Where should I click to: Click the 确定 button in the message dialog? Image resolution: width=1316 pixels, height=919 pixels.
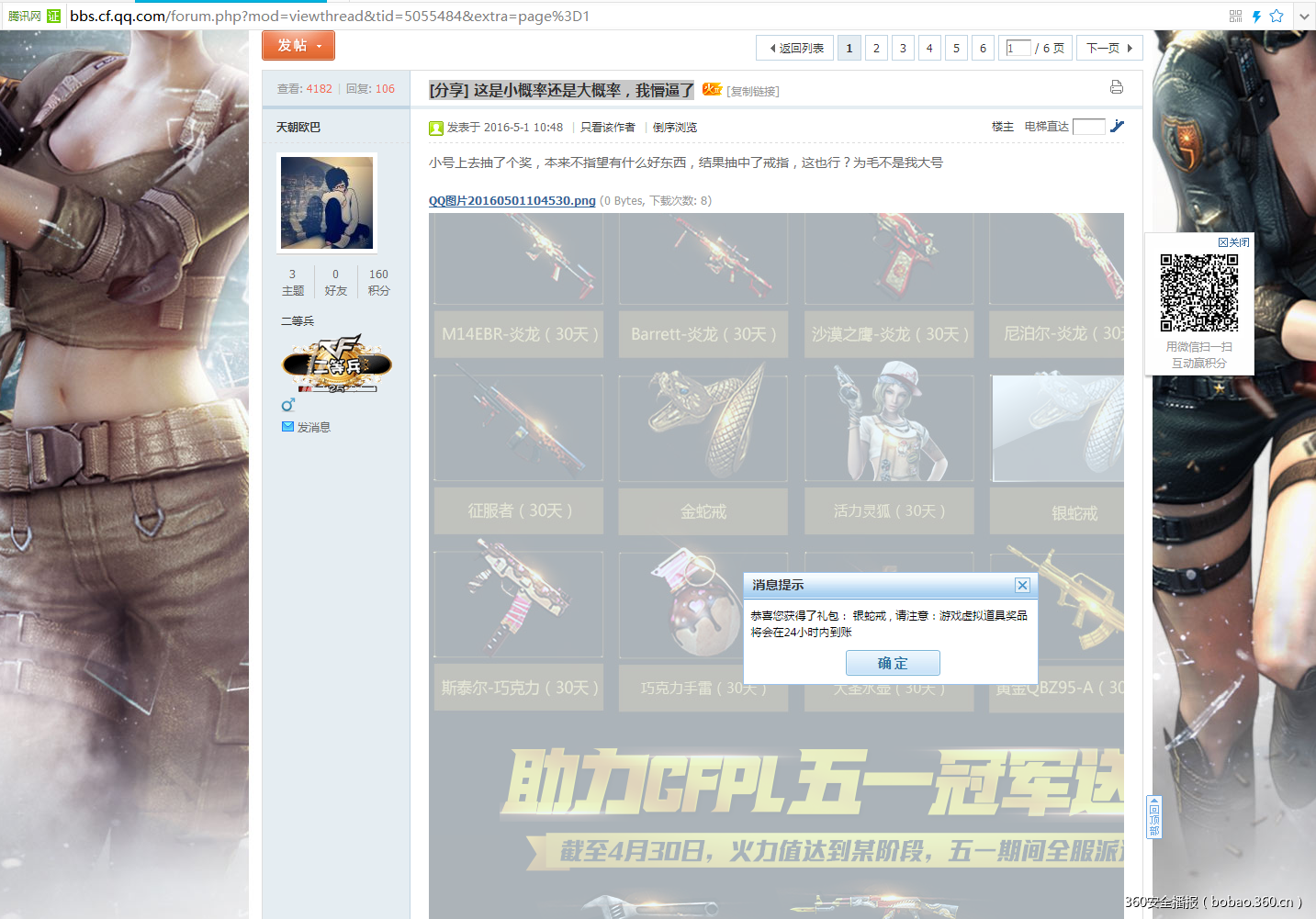tap(892, 662)
